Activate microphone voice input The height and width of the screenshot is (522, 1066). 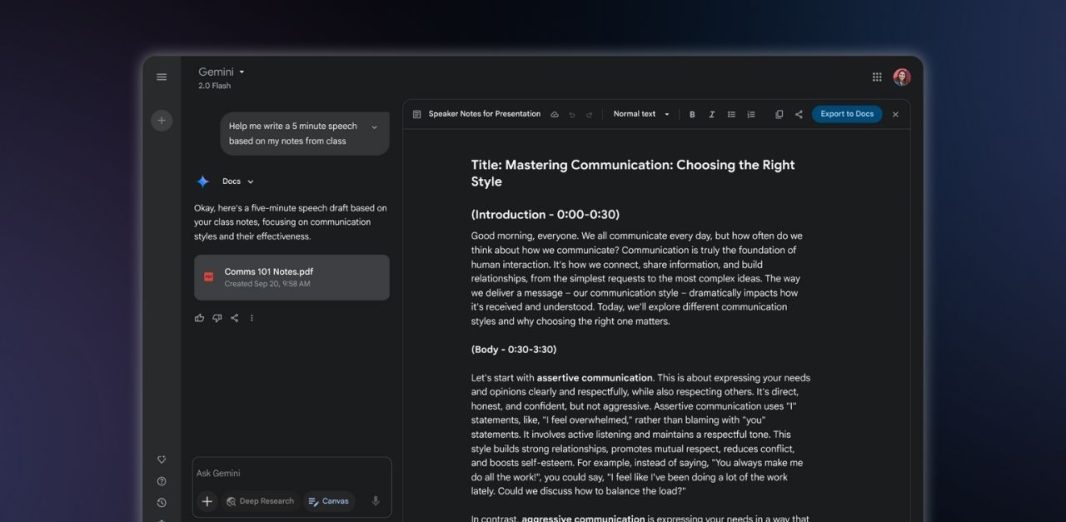coord(375,502)
